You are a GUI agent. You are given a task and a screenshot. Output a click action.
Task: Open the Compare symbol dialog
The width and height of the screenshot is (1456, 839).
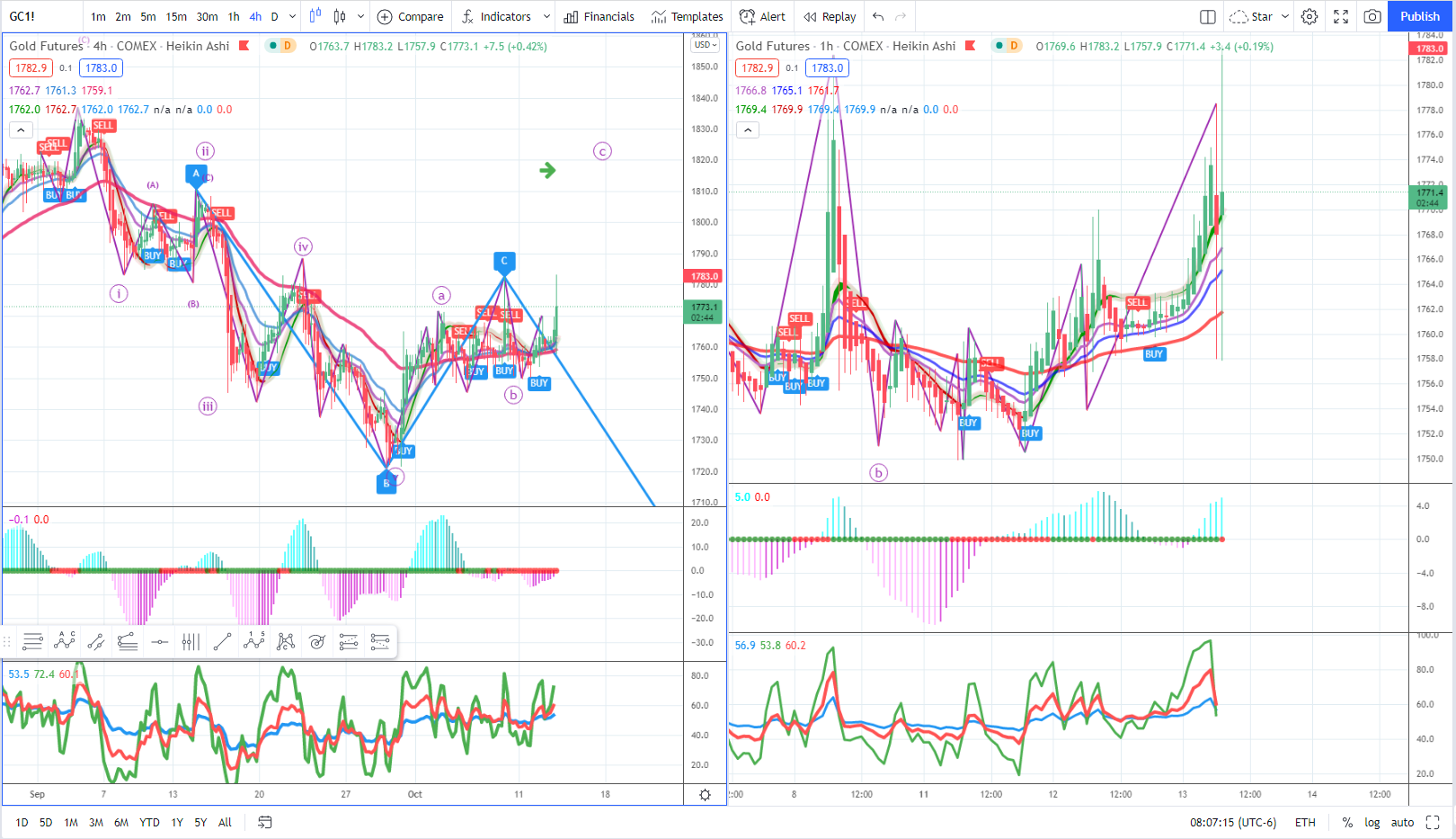pos(410,16)
